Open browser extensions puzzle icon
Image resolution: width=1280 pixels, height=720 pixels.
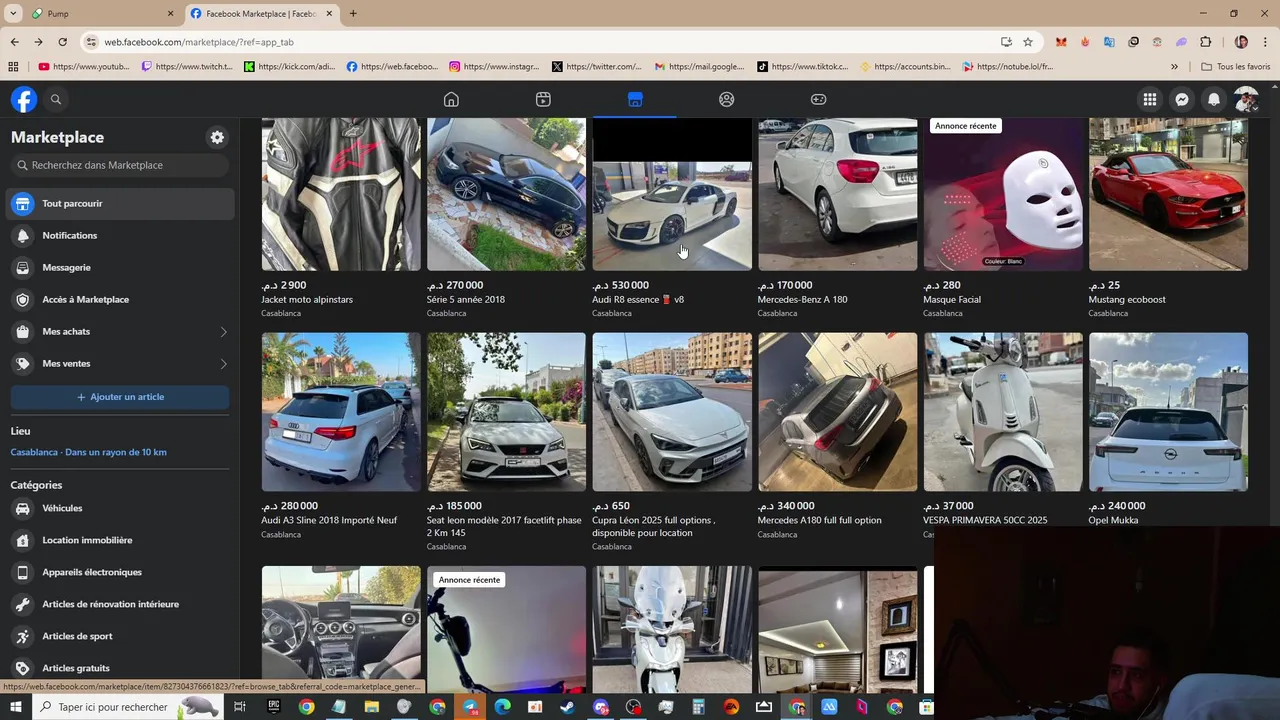coord(1205,42)
